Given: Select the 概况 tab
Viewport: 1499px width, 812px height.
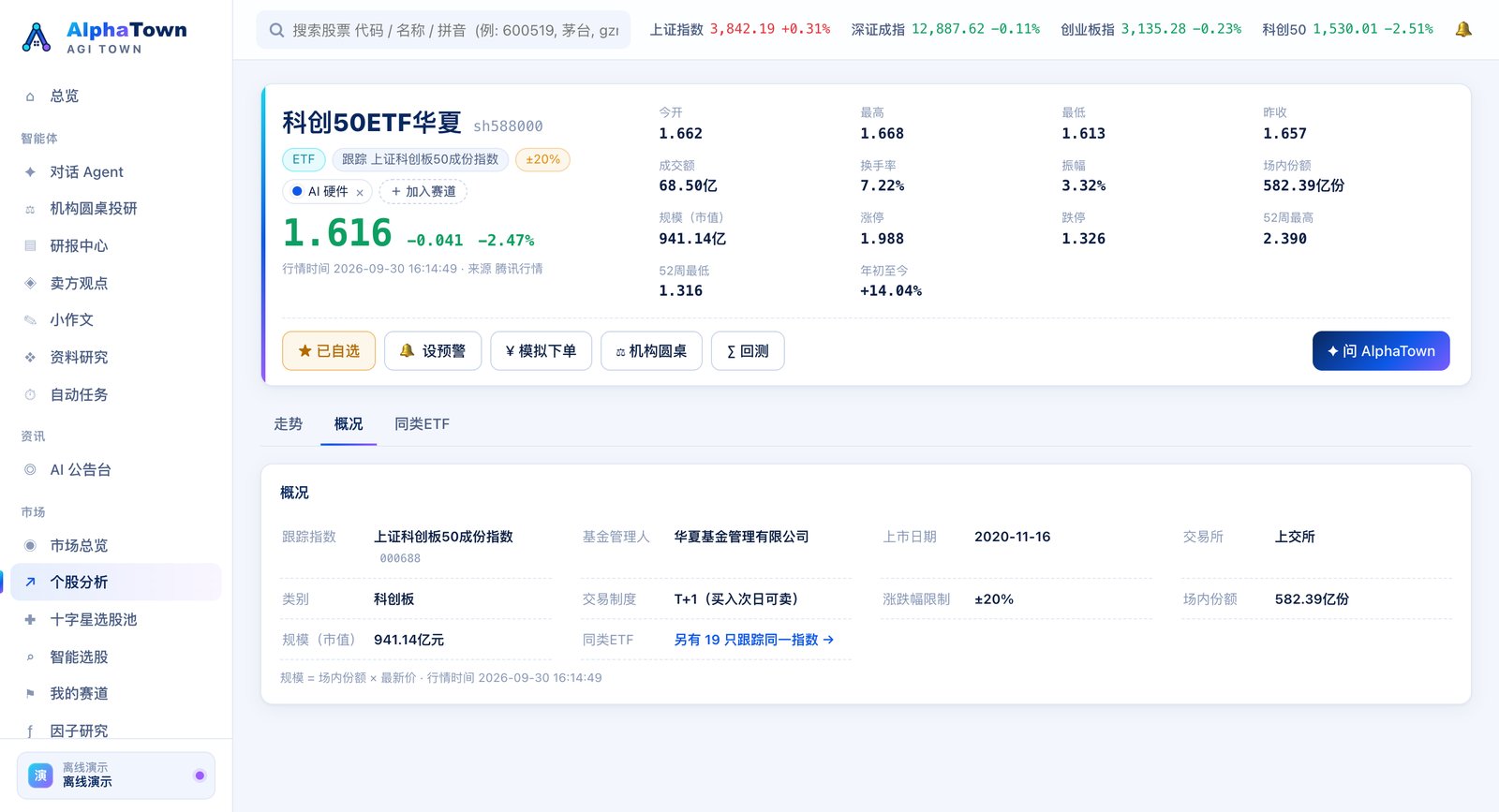Looking at the screenshot, I should [349, 424].
